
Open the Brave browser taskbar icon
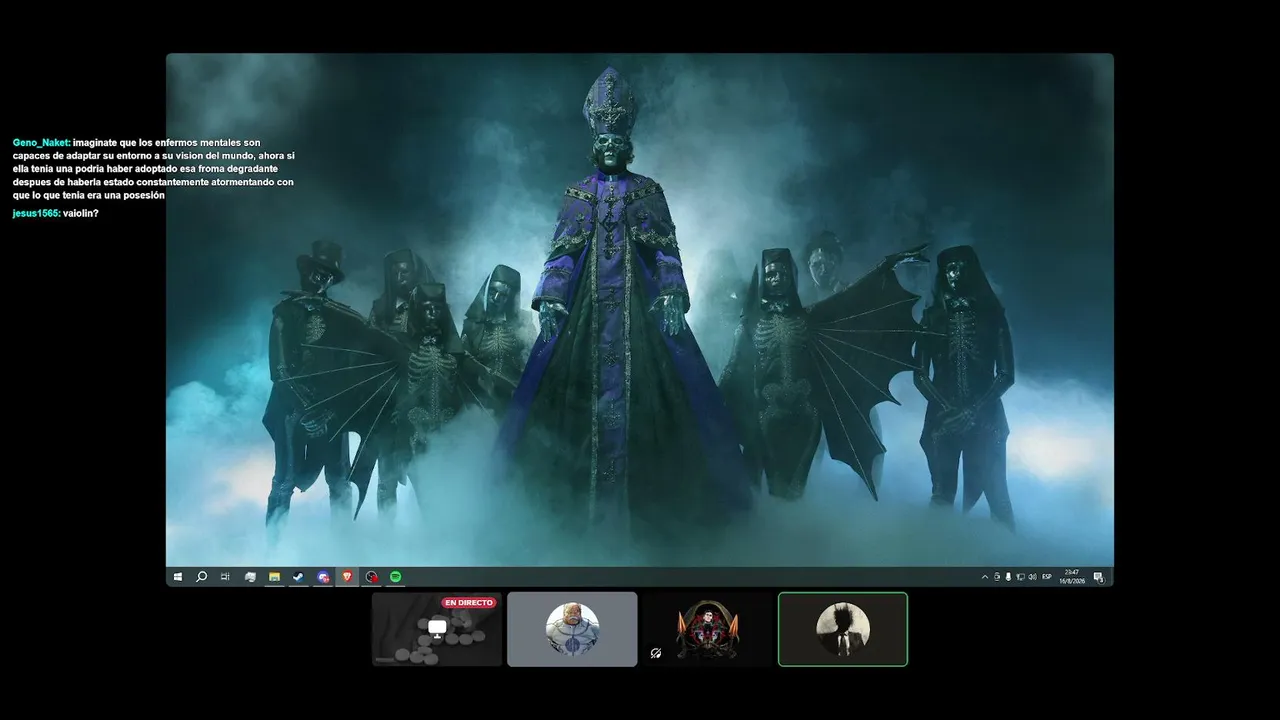point(347,577)
